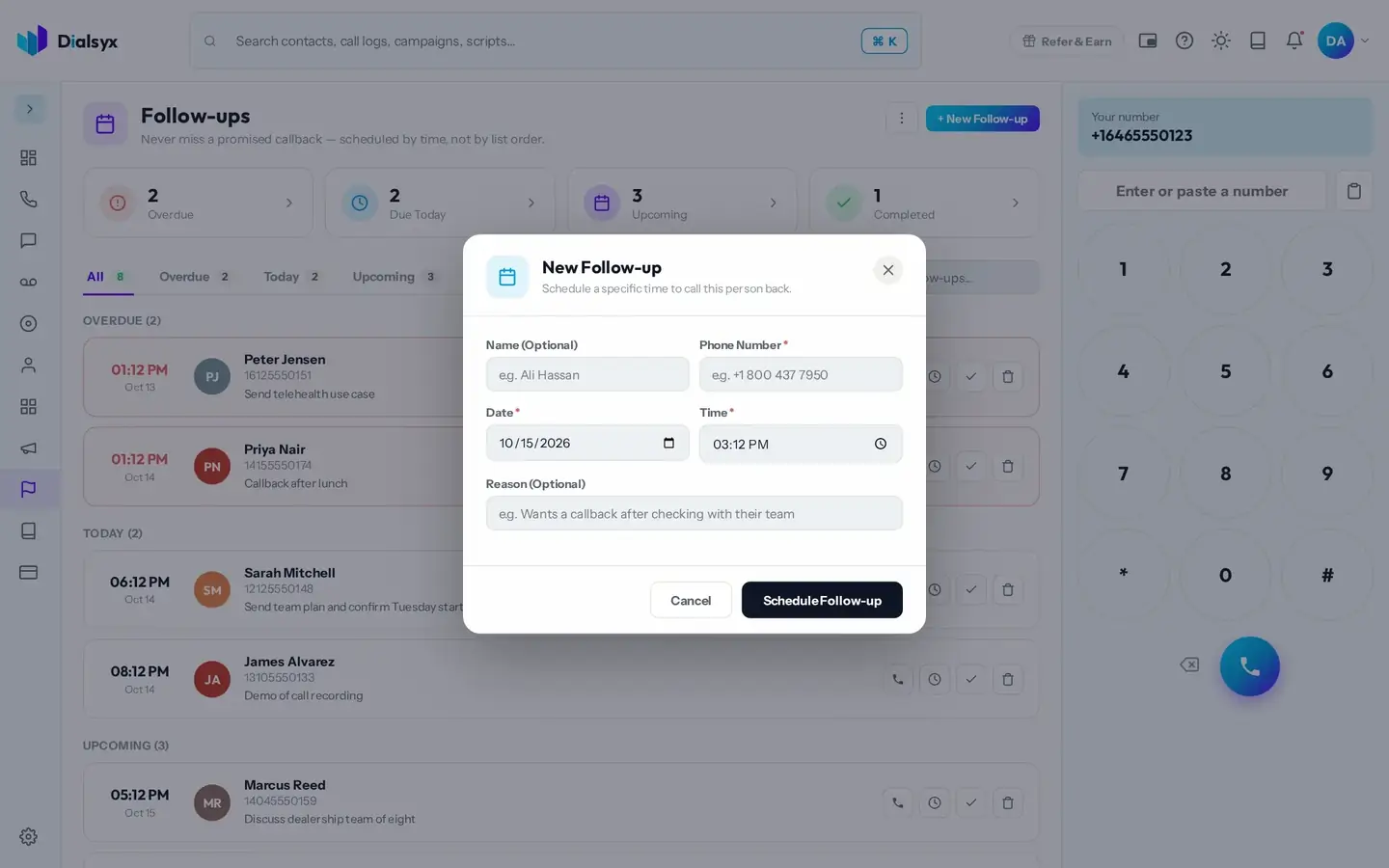This screenshot has width=1389, height=868.
Task: Open the follow-ups flag sidebar icon
Action: pyautogui.click(x=28, y=489)
